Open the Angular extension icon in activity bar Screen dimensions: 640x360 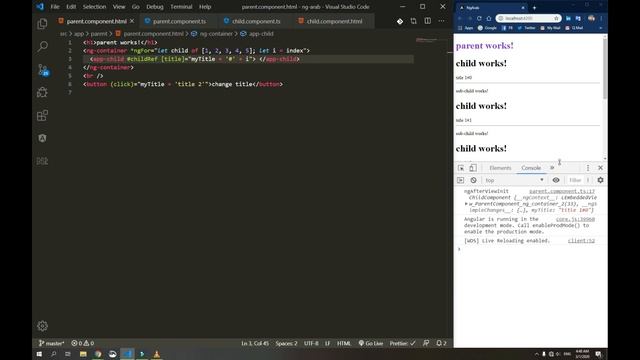point(42,138)
